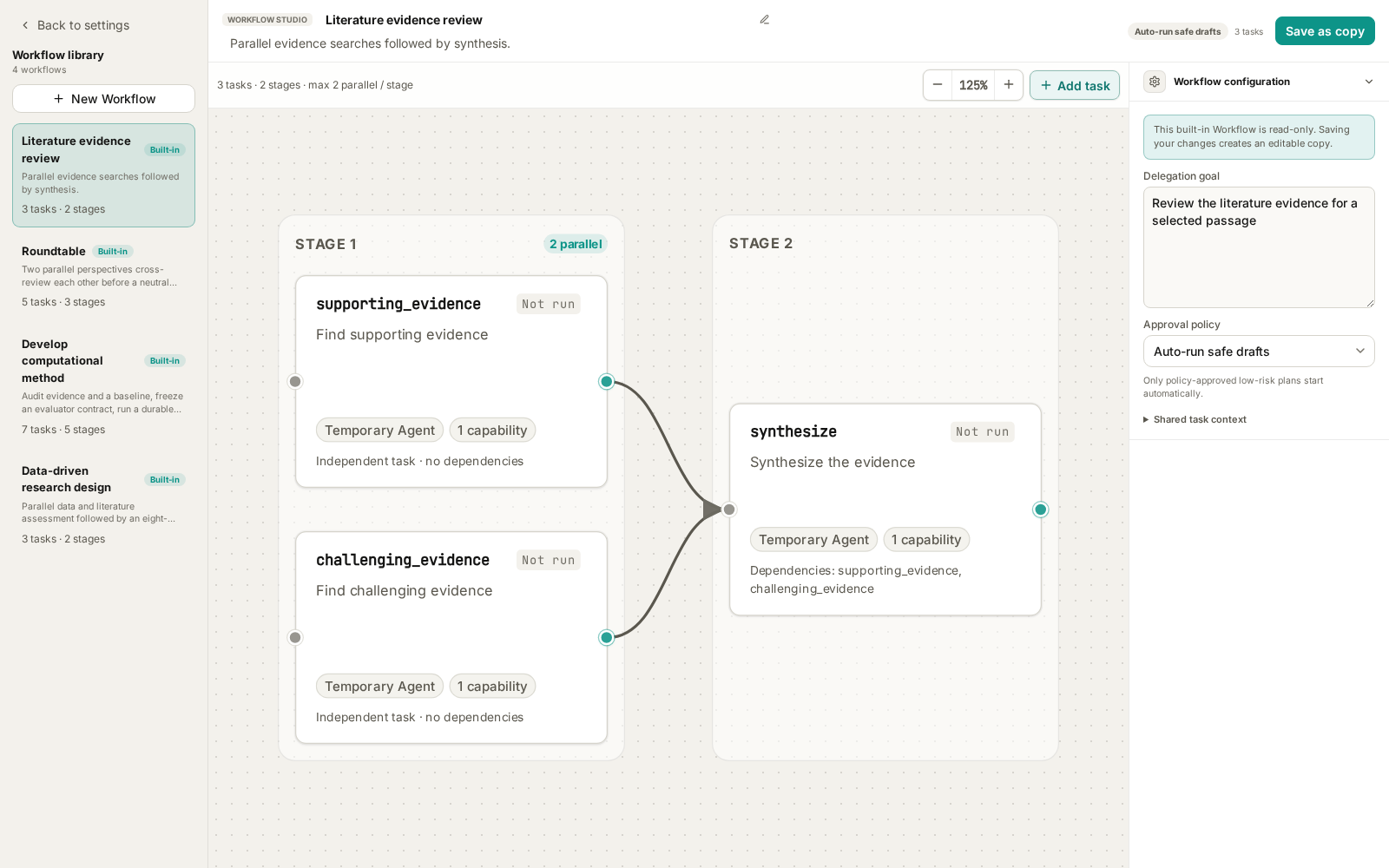Screen dimensions: 1389x868
Task: Select the supporting_evidence task card title
Action: coord(398,304)
